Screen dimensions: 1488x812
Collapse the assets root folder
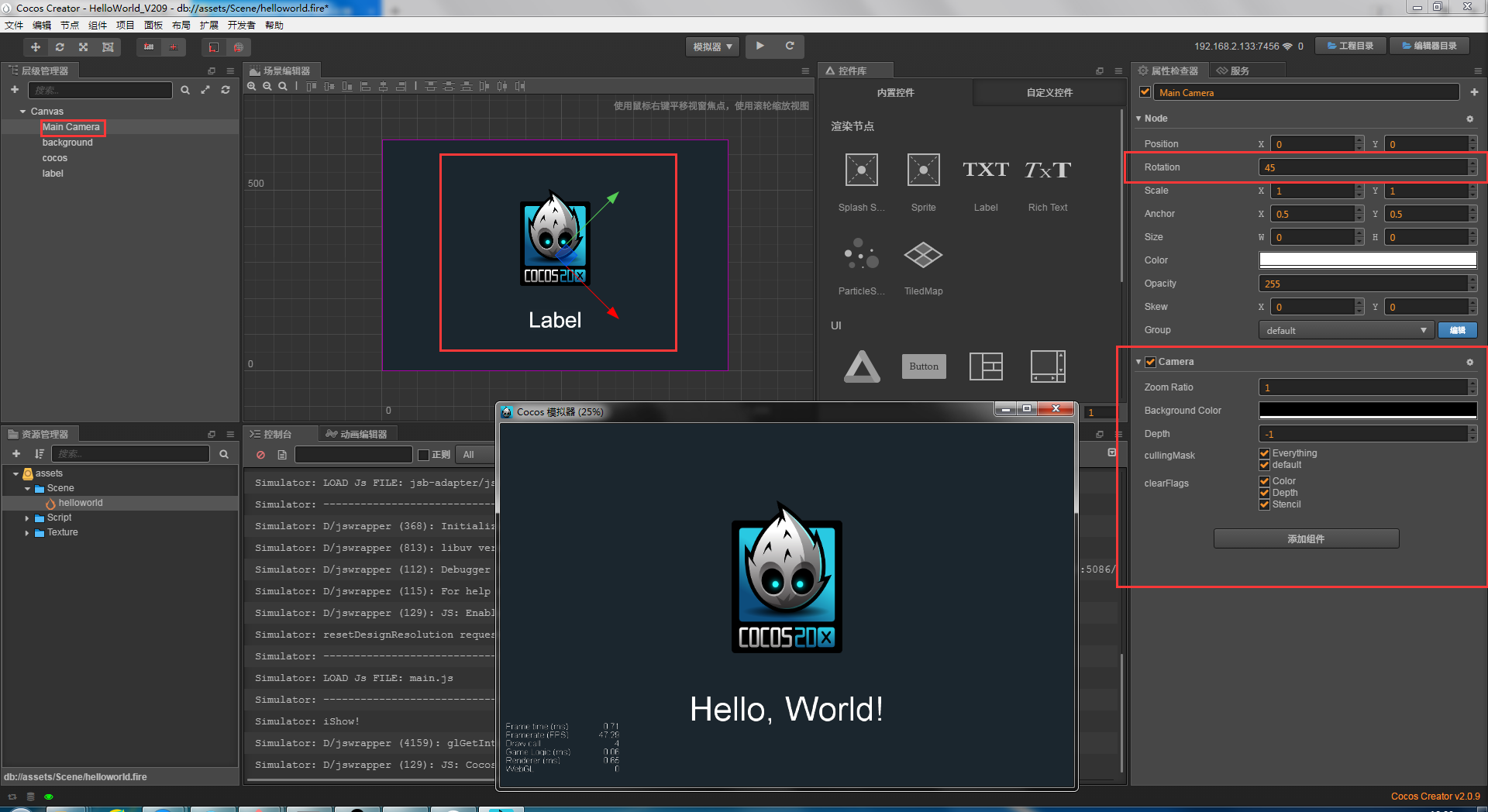coord(15,473)
